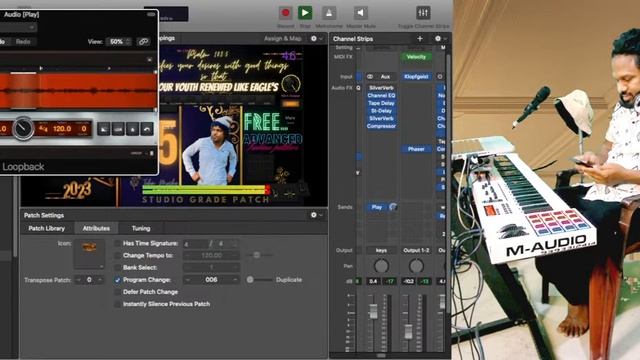Click the send level knob beside Play send
Viewport: 640px width, 360px height.
tap(393, 207)
